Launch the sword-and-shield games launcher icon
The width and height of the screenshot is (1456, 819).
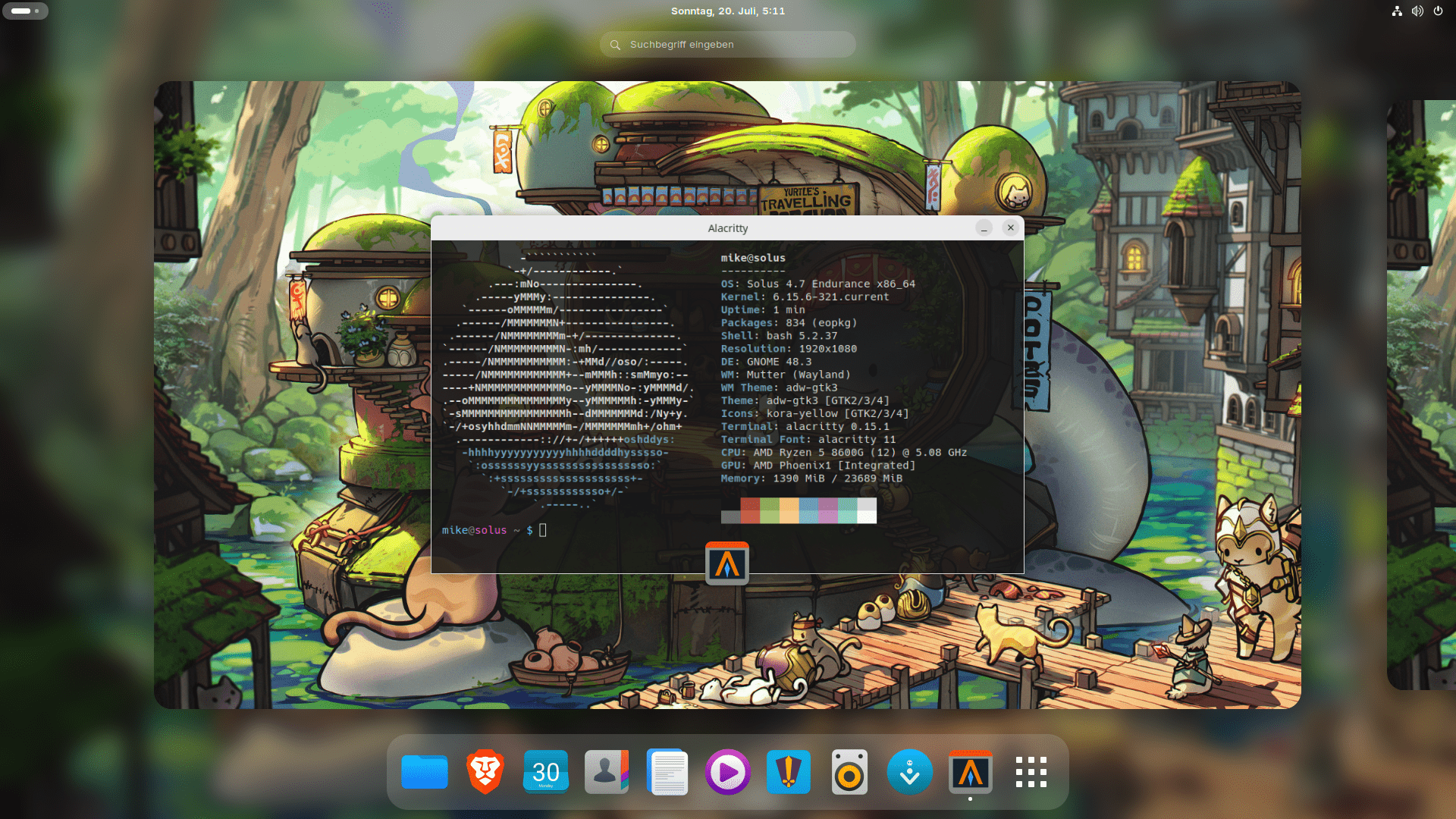(x=789, y=772)
